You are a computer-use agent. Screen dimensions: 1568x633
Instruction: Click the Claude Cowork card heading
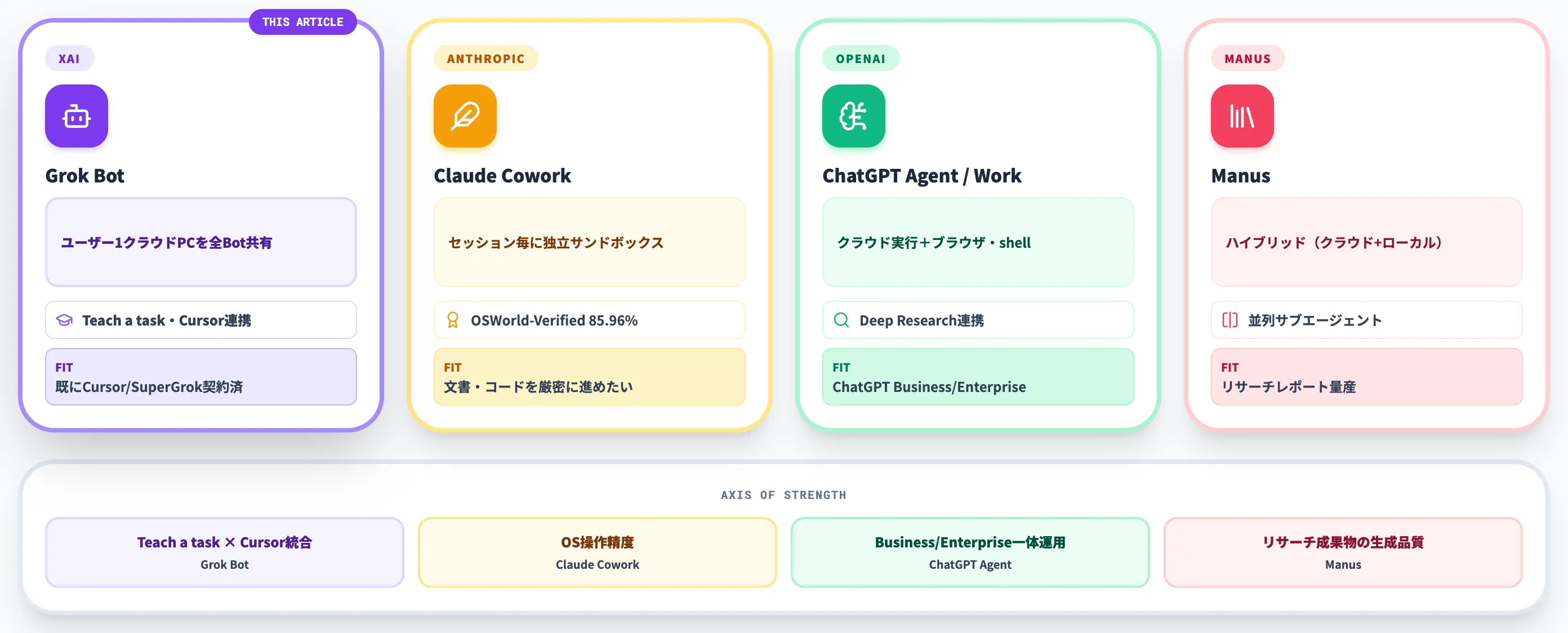502,175
